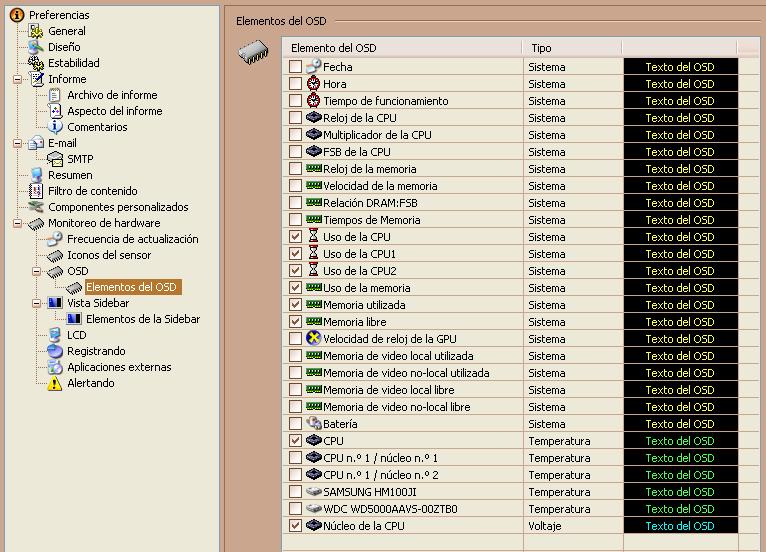Select the Tiempos de Memoria row

[x=372, y=220]
